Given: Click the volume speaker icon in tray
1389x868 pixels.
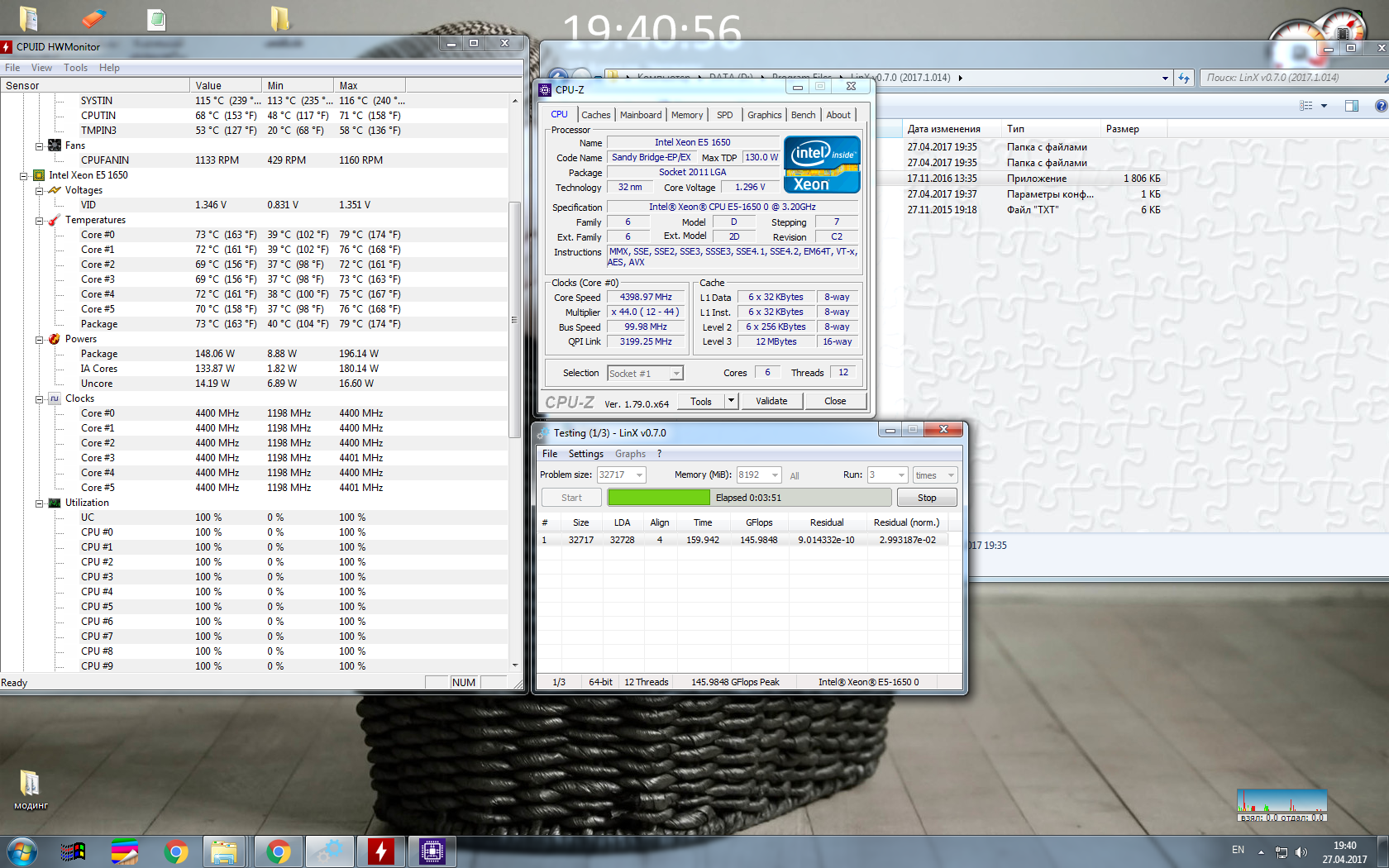Looking at the screenshot, I should point(1301,851).
